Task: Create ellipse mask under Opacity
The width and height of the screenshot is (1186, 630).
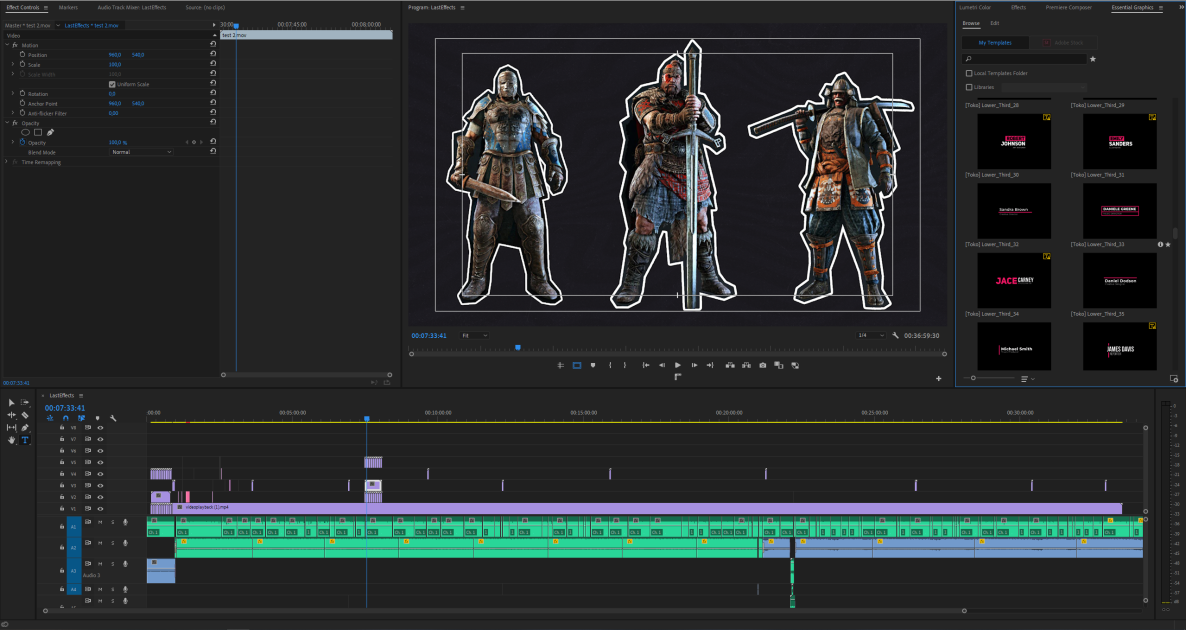Action: pos(25,132)
